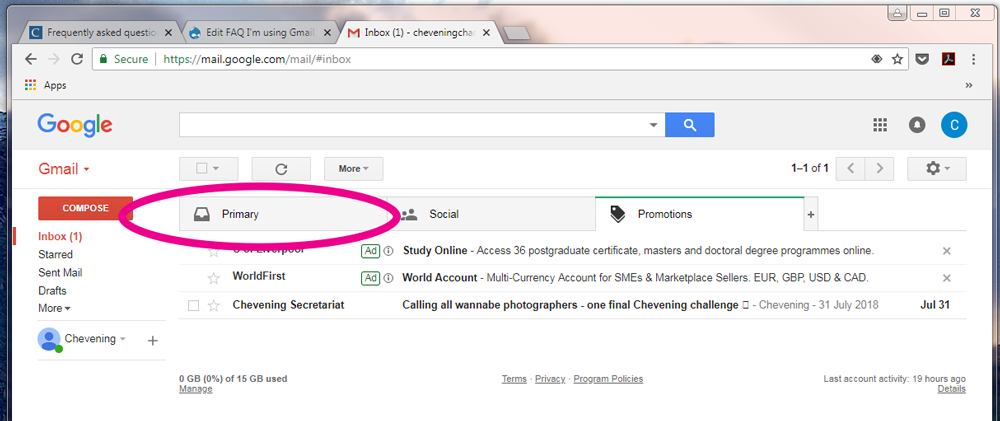Open Chrome three-dot menu
Viewport: 1000px width, 421px height.
click(x=974, y=59)
